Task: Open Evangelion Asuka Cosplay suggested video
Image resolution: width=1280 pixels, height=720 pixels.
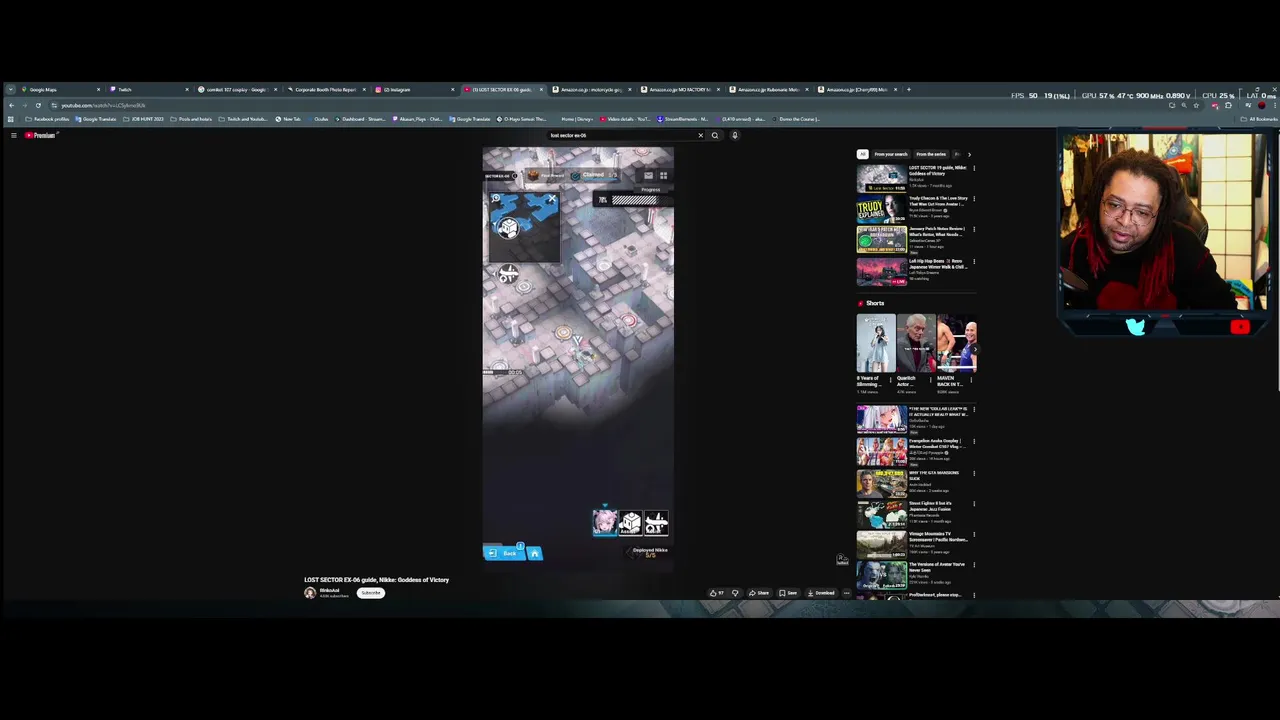Action: 881,451
